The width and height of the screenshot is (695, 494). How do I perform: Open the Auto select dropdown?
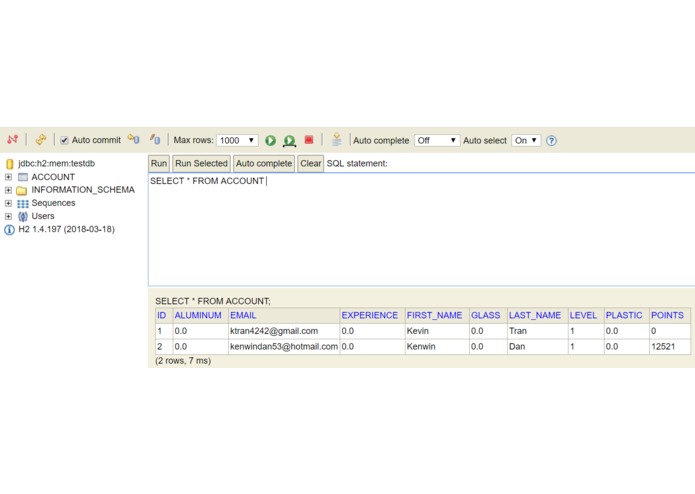(x=526, y=140)
